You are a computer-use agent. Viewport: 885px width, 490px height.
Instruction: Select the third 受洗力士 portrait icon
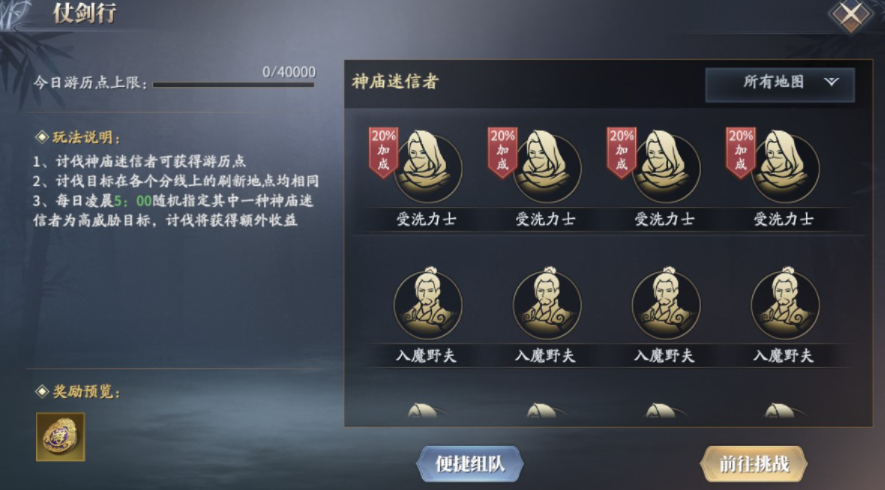tap(665, 168)
